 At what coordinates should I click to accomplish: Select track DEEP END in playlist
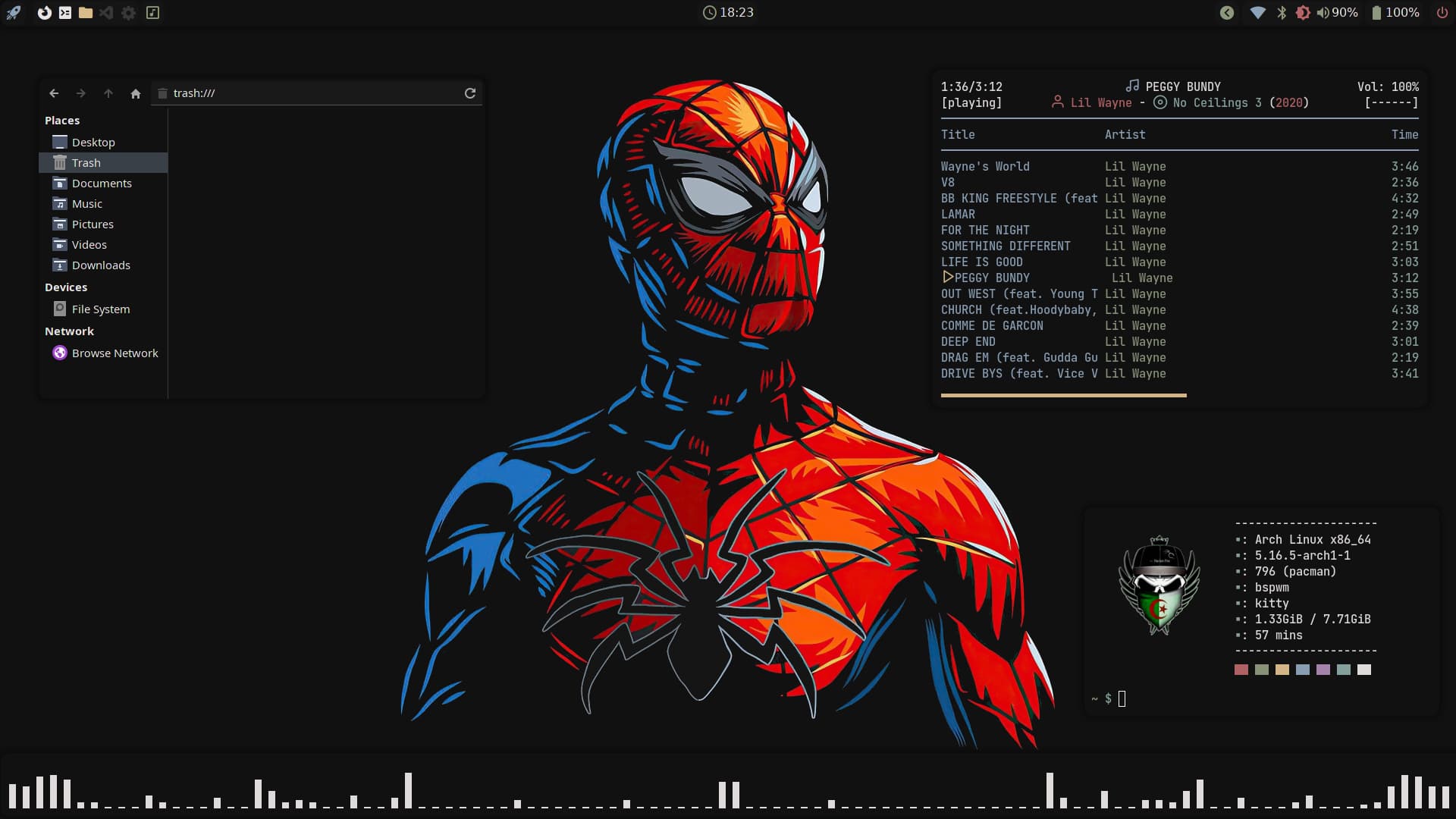(1179, 342)
